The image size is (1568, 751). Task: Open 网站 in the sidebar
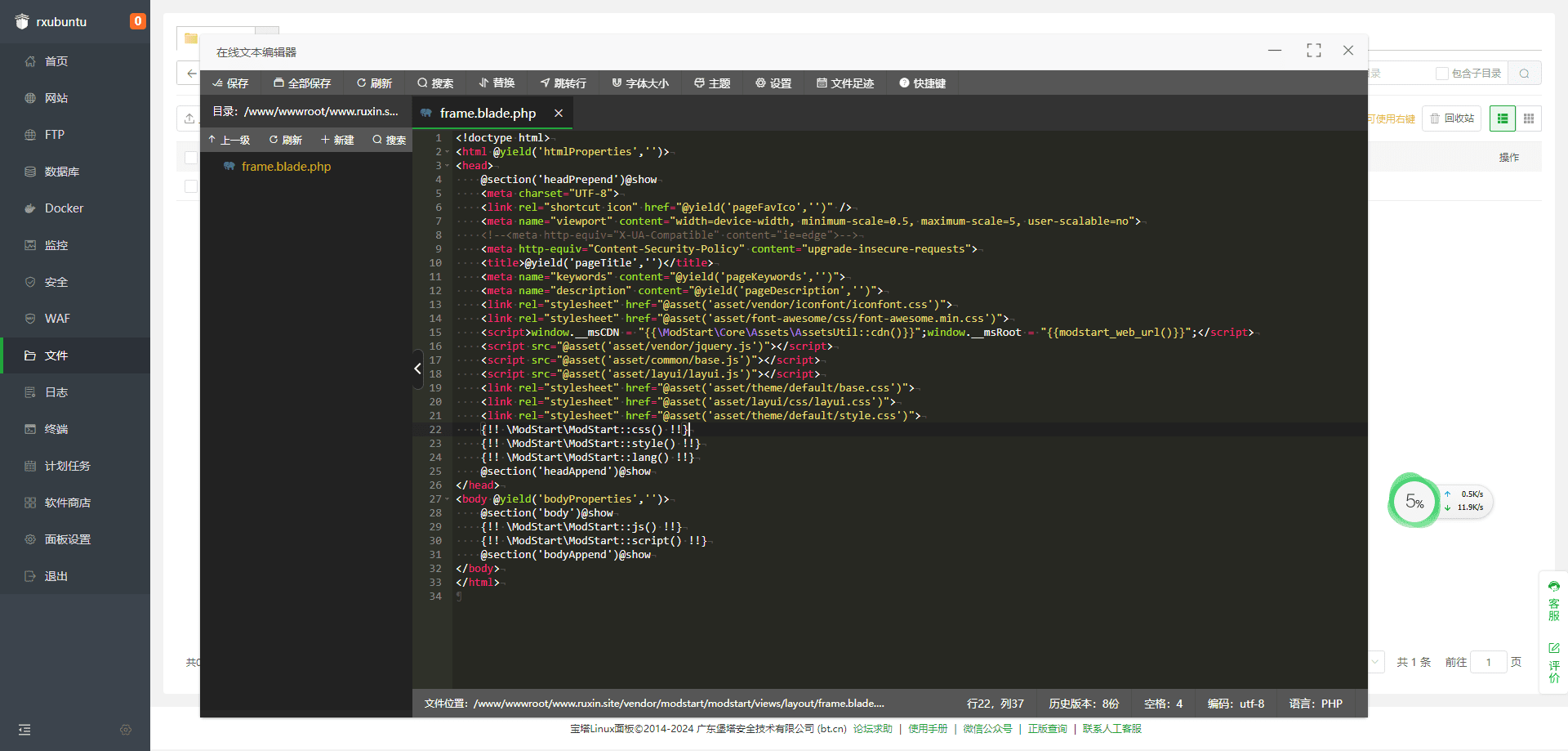tap(56, 98)
